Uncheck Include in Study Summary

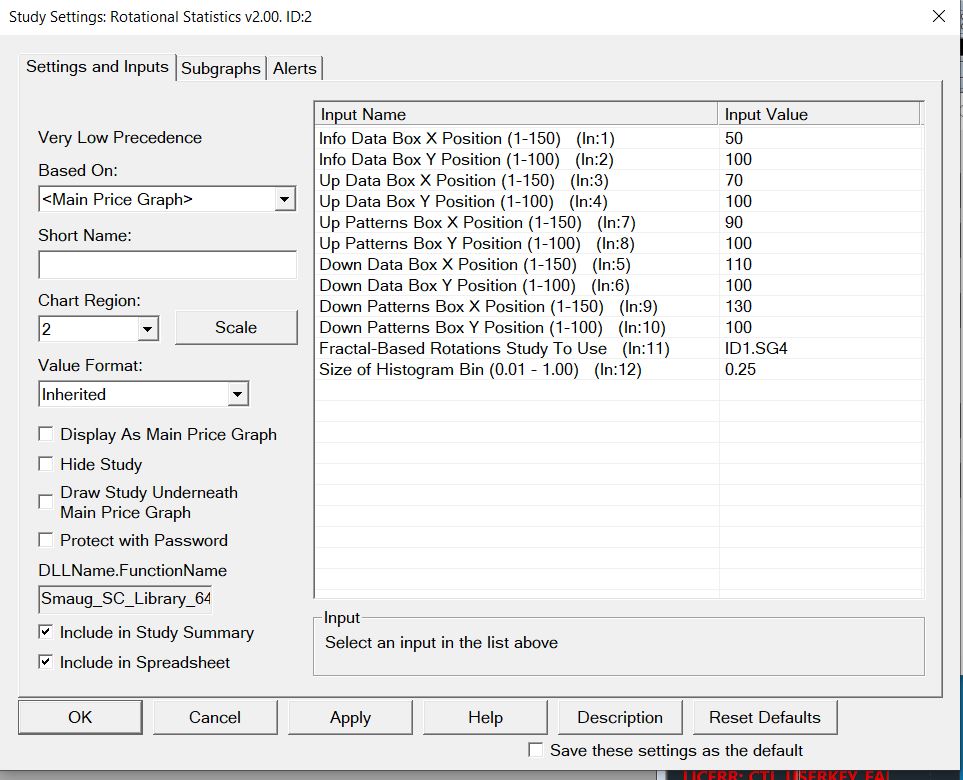45,632
